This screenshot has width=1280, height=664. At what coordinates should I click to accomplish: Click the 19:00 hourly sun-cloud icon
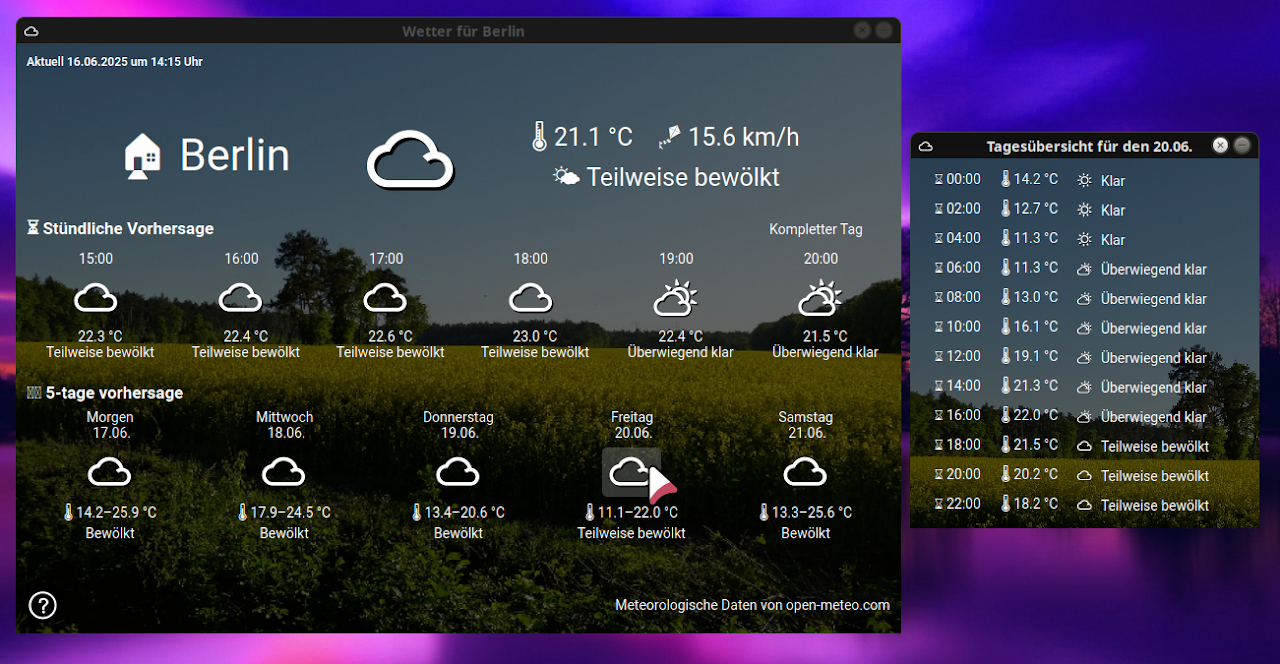(676, 298)
